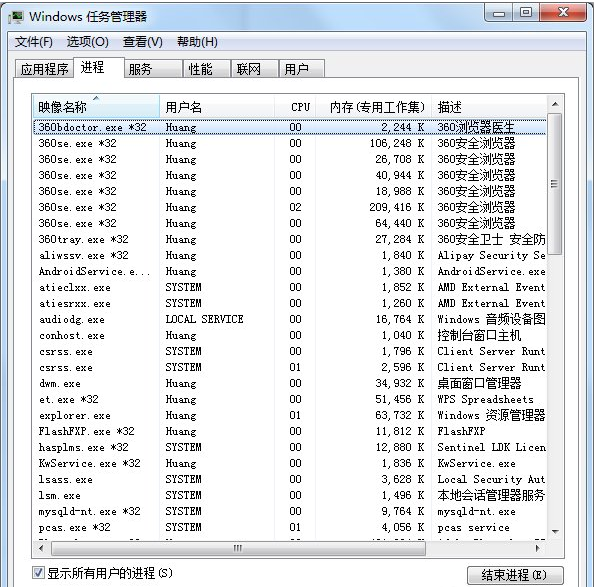Screen dimensions: 595x587
Task: Switch to the 用户 tab
Action: [x=301, y=69]
